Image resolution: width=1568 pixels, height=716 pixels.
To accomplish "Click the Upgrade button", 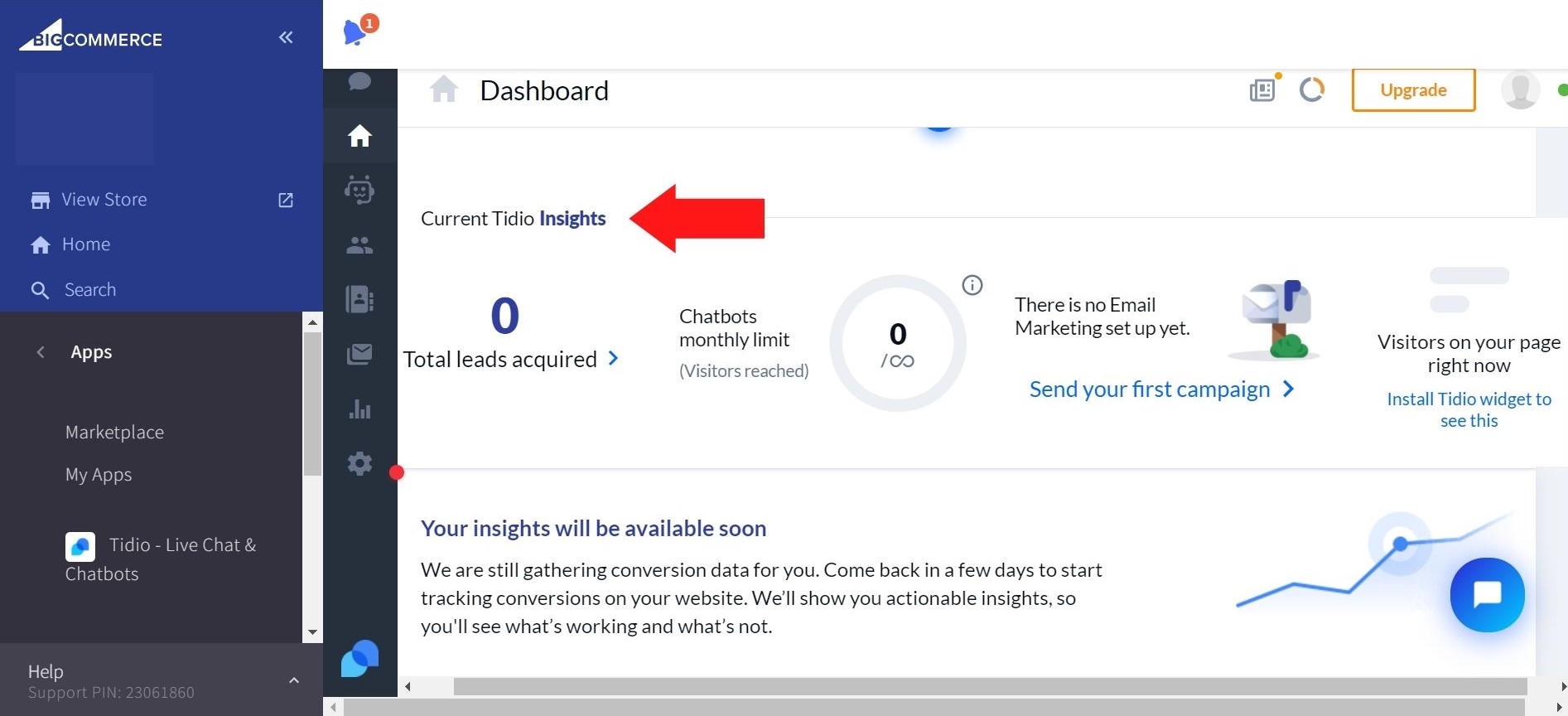I will coord(1413,90).
